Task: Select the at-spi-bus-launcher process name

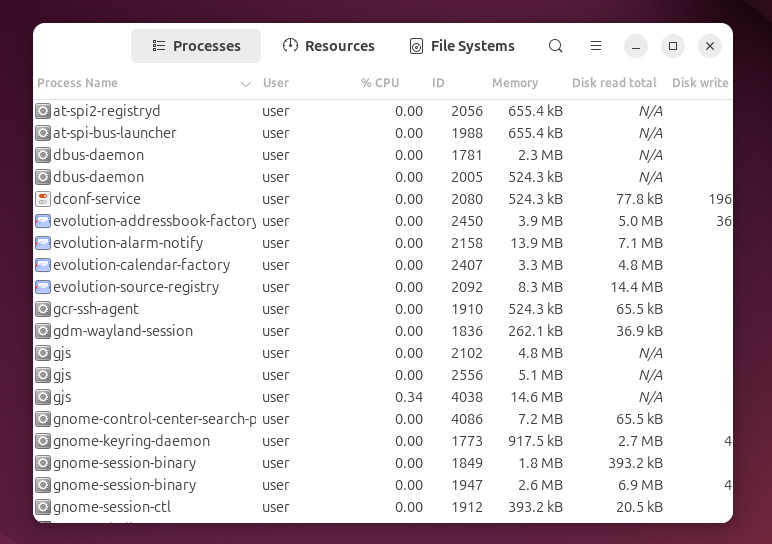Action: coord(115,133)
